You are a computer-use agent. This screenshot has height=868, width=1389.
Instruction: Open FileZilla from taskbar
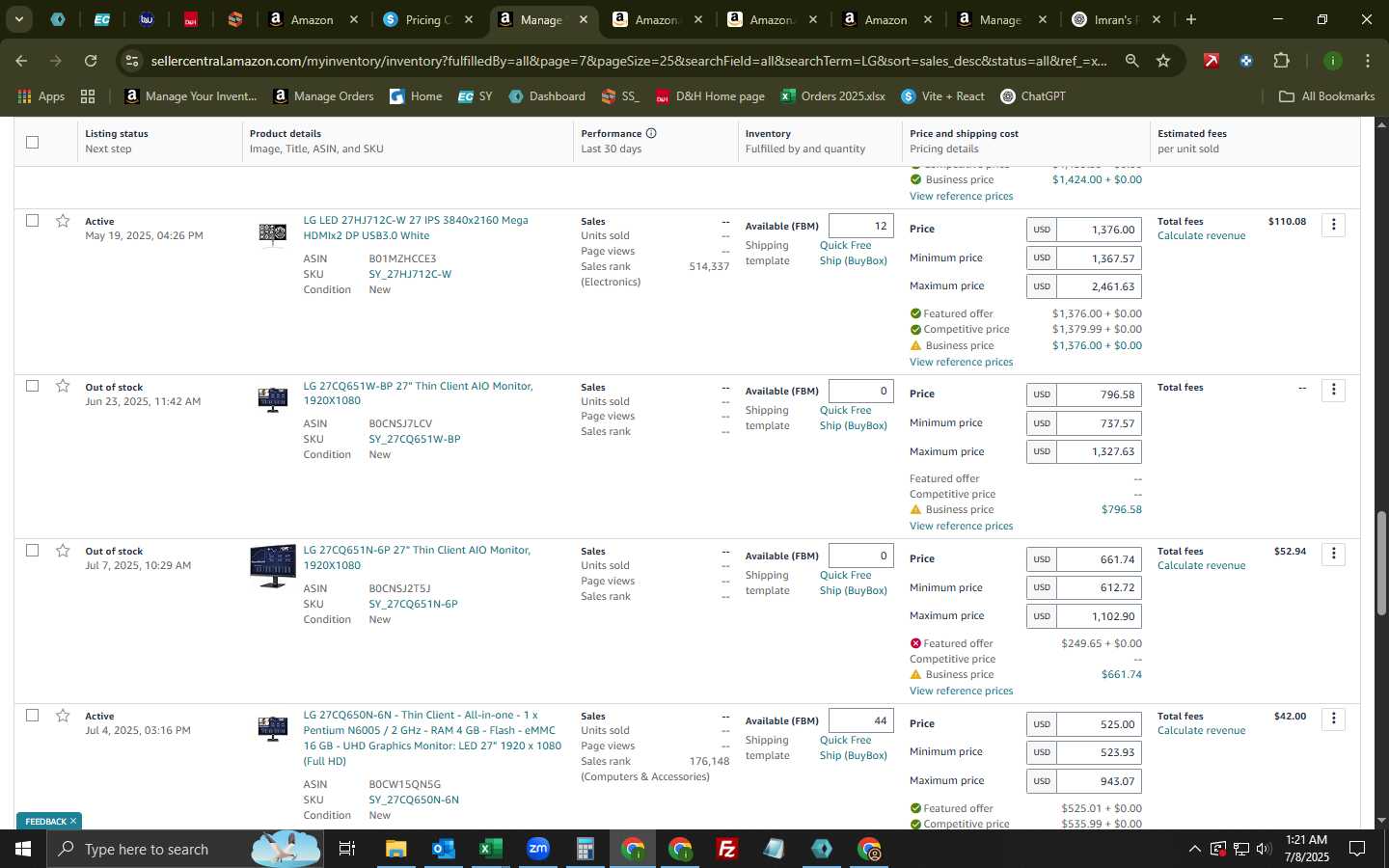coord(727,849)
